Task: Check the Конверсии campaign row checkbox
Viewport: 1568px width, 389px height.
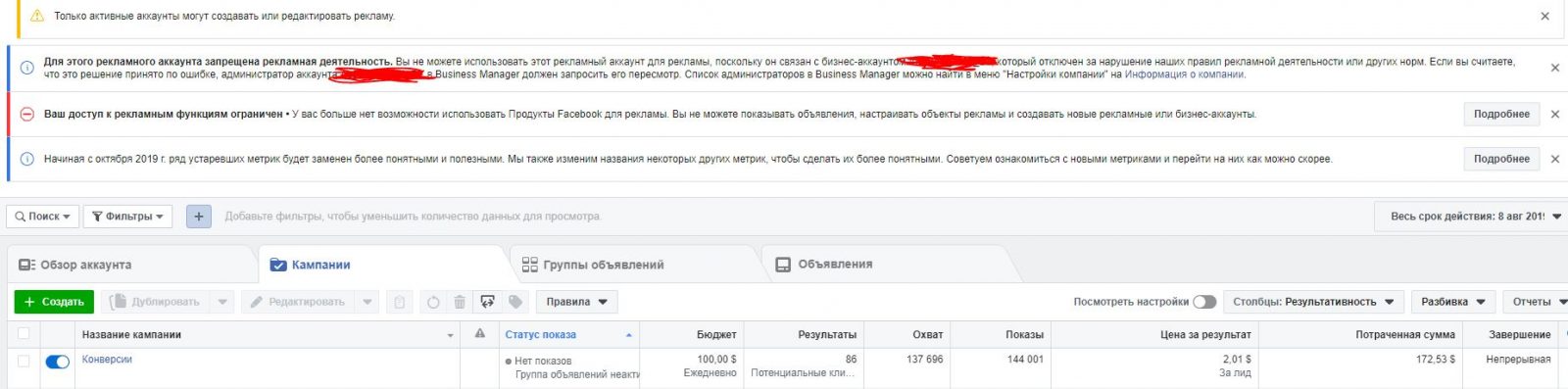Action: click(x=24, y=361)
